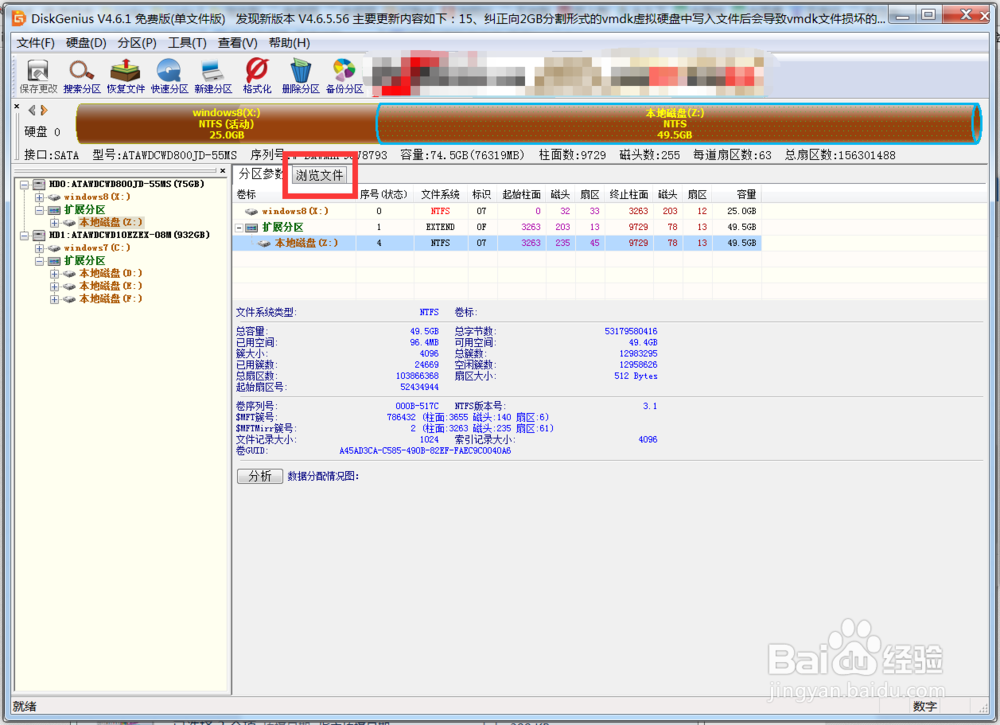Select windows7(C:) label in the tree
This screenshot has width=1000, height=725.
pos(97,248)
